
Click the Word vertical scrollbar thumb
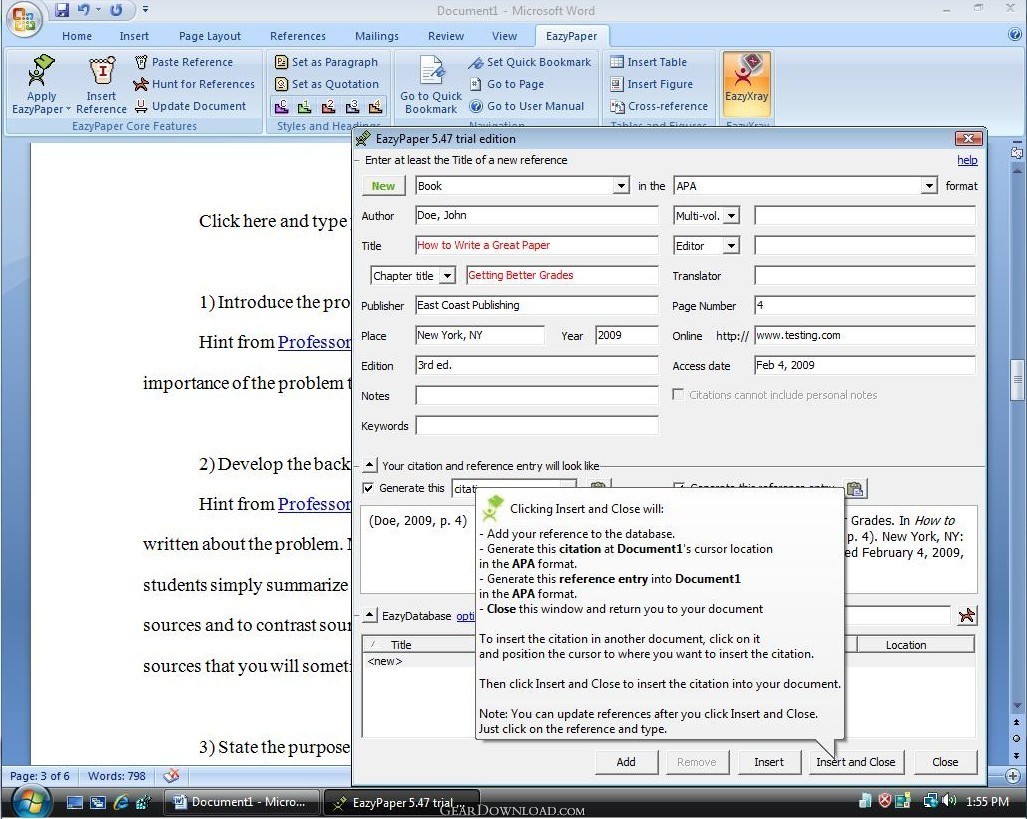pyautogui.click(x=1017, y=379)
